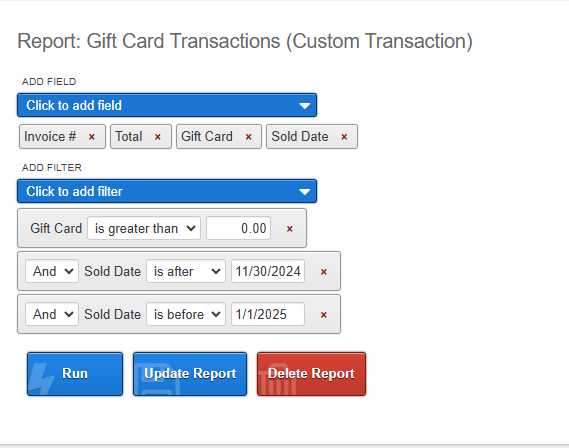Screen dimensions: 569x448
Task: Click the 11/30/2024 date field
Action: click(268, 271)
